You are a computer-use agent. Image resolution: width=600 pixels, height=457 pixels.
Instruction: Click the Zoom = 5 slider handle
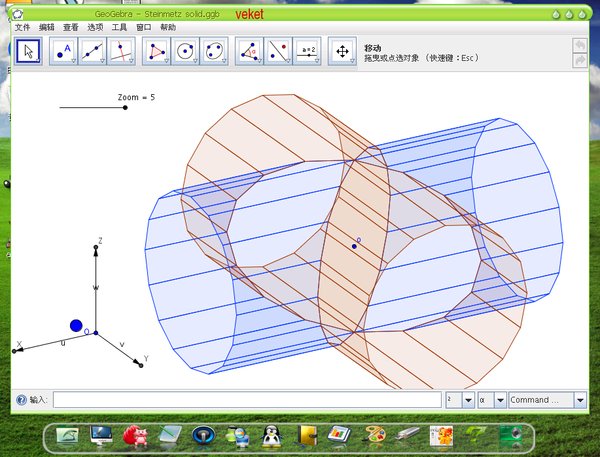coord(125,107)
